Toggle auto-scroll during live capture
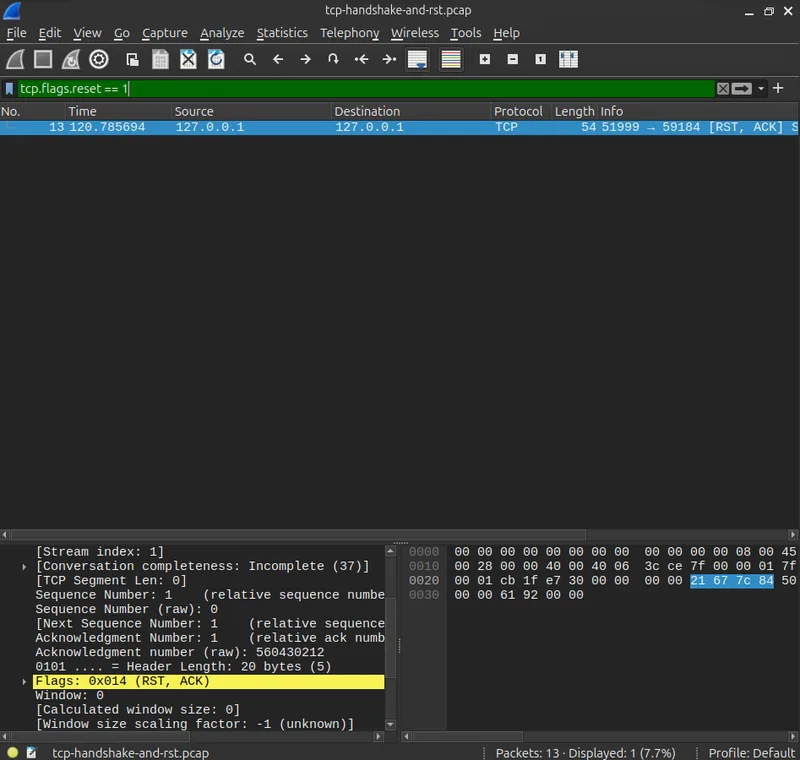 click(x=417, y=59)
